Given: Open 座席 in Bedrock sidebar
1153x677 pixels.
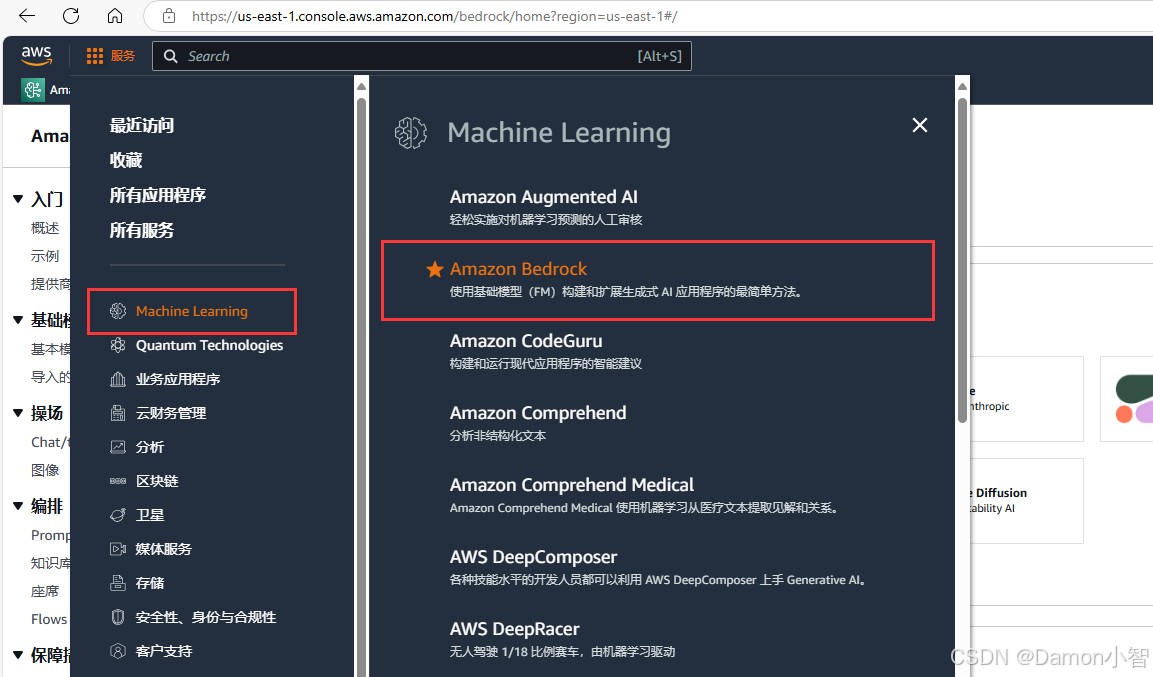Looking at the screenshot, I should point(45,591).
